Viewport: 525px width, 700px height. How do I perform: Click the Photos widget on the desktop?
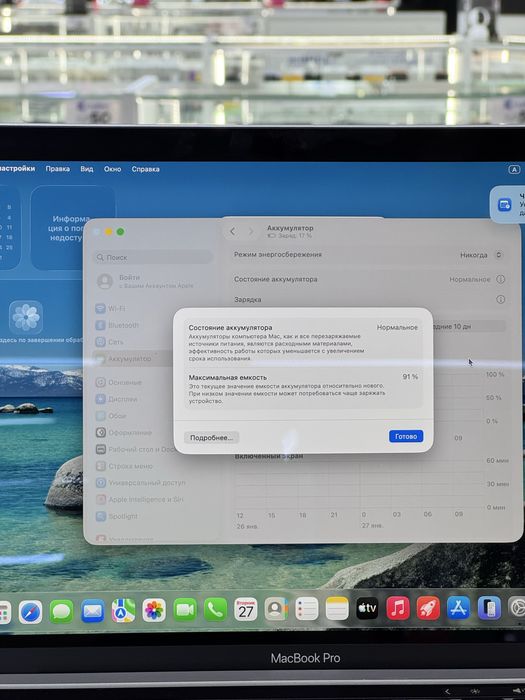point(26,317)
